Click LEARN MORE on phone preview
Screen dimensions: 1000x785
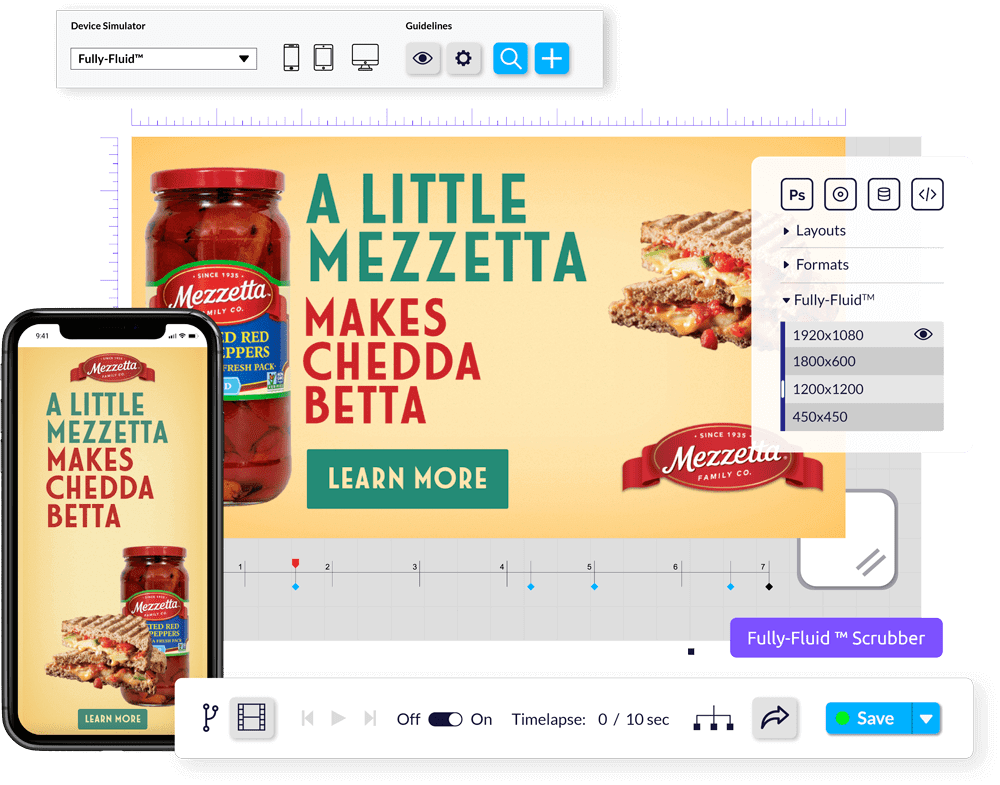pyautogui.click(x=113, y=719)
